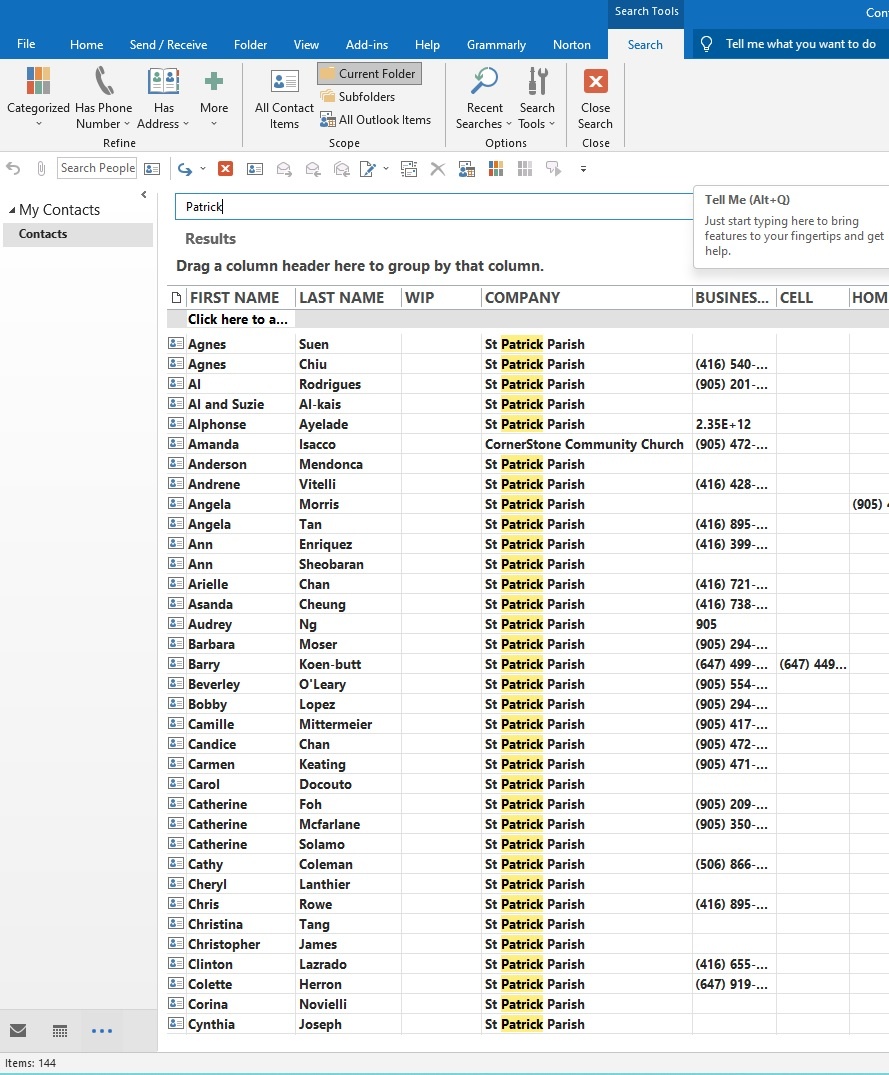This screenshot has width=889, height=1075.
Task: Collapse My Contacts group
Action: point(12,210)
